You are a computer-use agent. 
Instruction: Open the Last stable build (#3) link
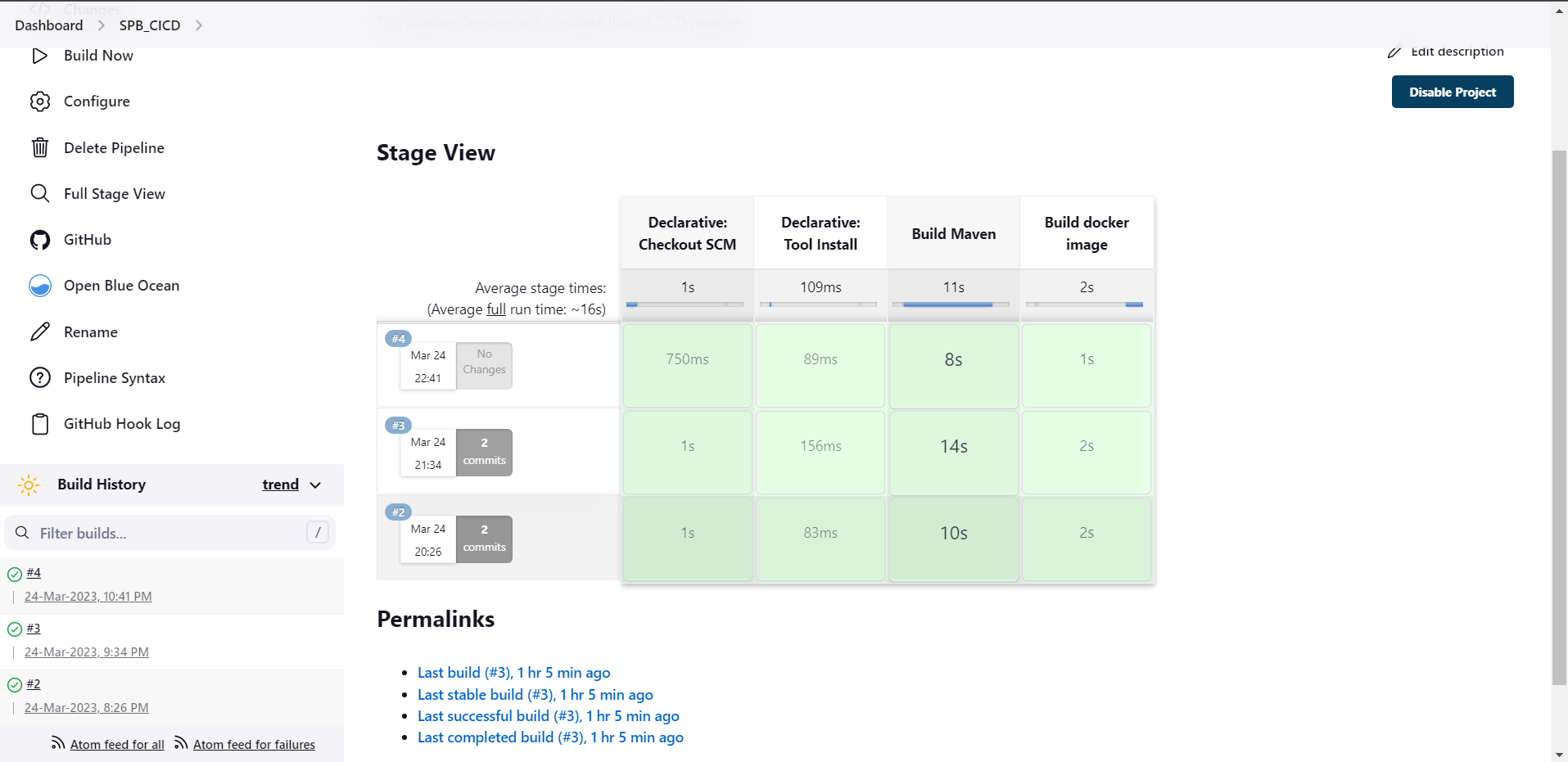click(534, 694)
